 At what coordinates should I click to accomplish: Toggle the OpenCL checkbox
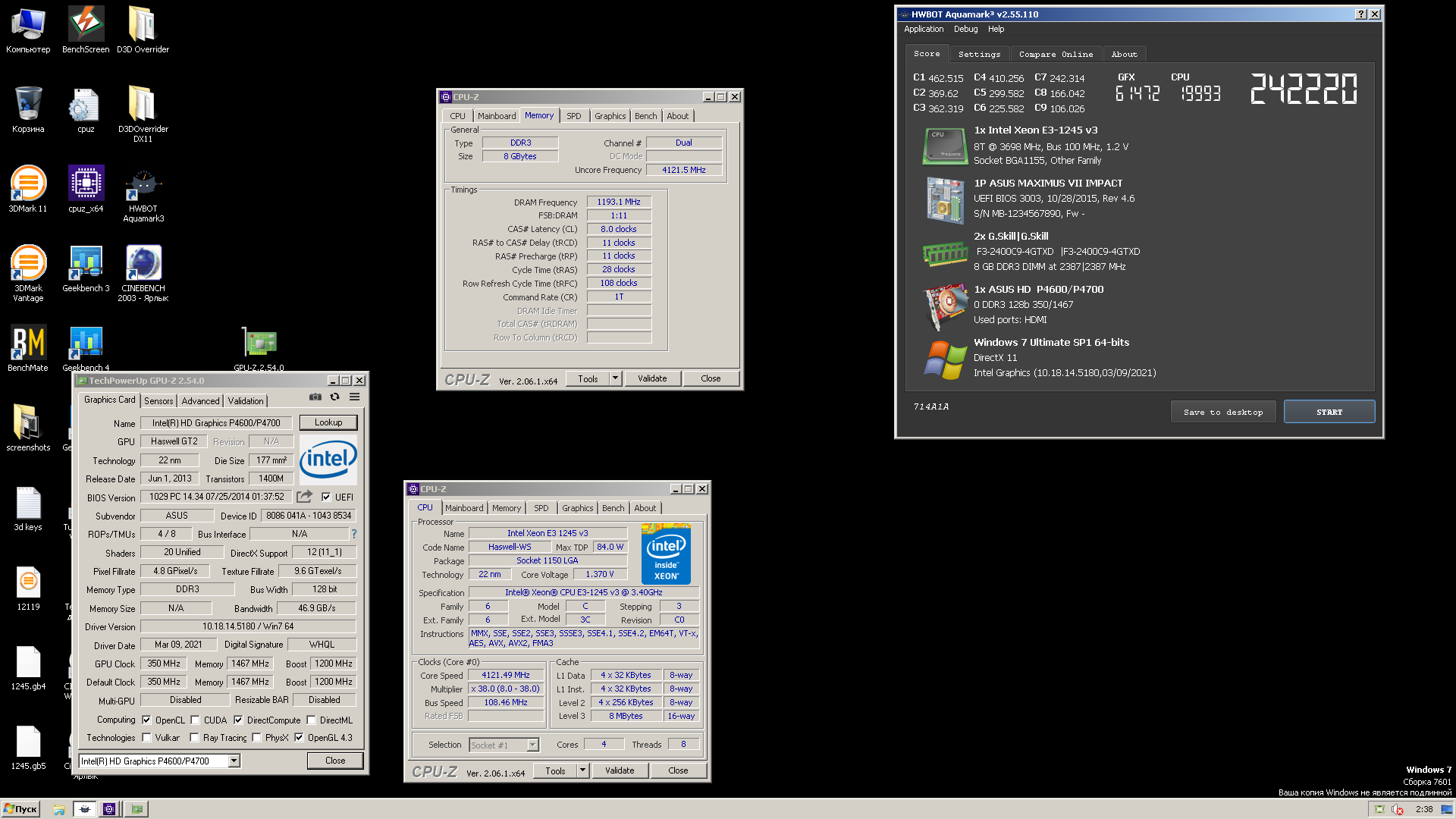point(146,720)
